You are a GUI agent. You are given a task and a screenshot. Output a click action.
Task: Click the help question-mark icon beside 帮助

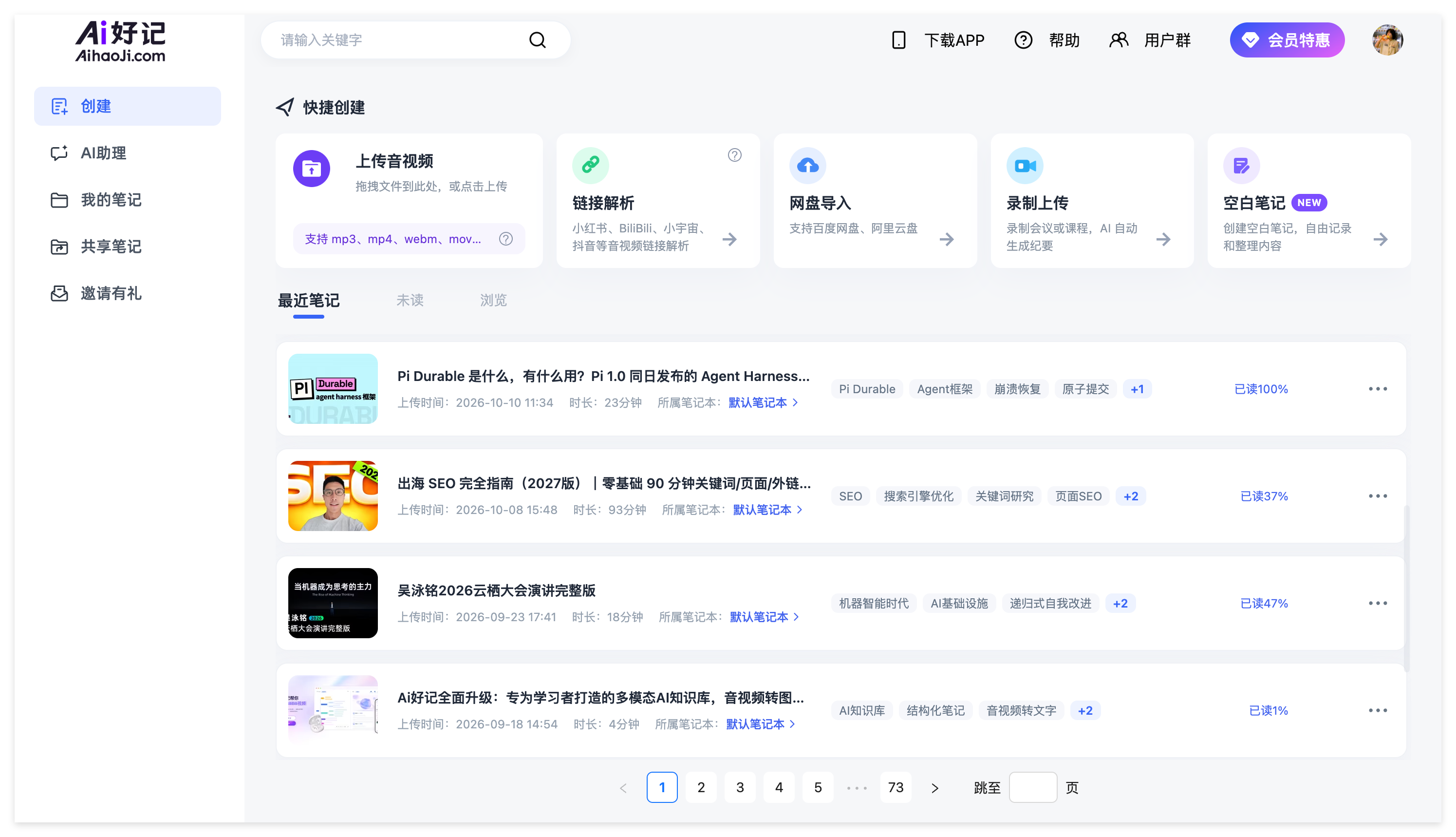coord(1023,40)
